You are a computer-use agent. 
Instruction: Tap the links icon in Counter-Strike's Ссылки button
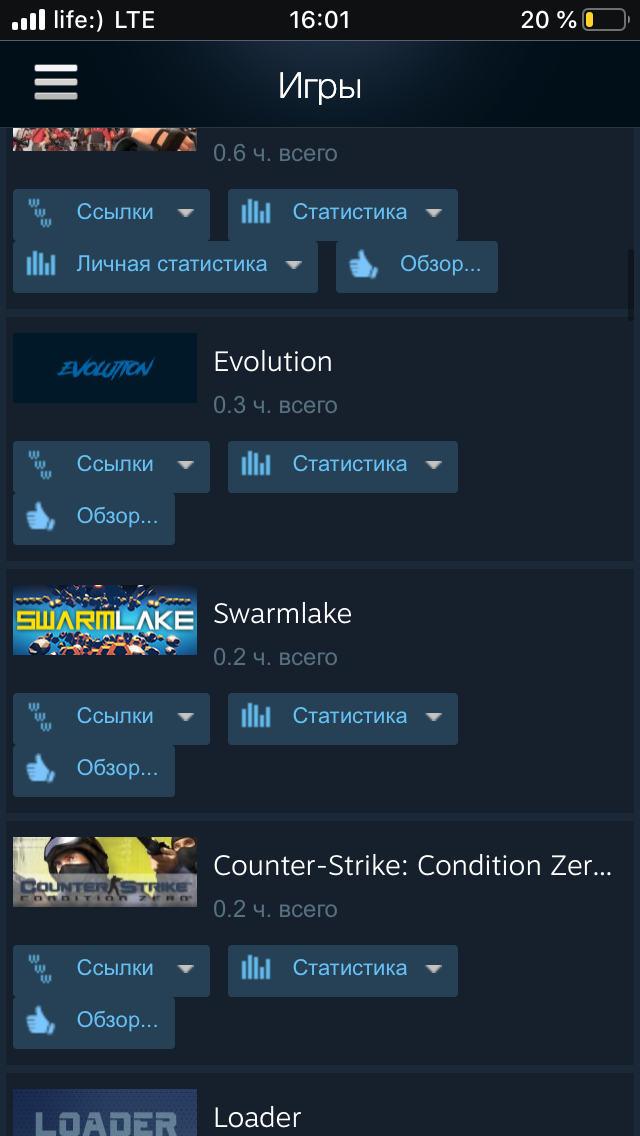pos(41,970)
